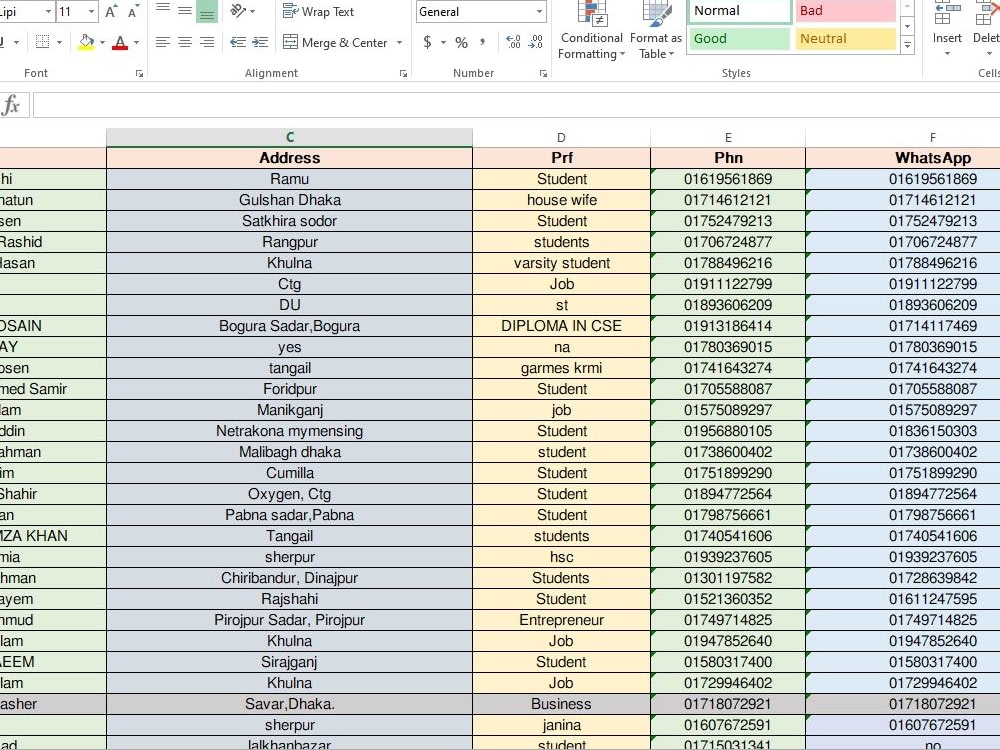Open font color dropdown arrow

[x=136, y=43]
